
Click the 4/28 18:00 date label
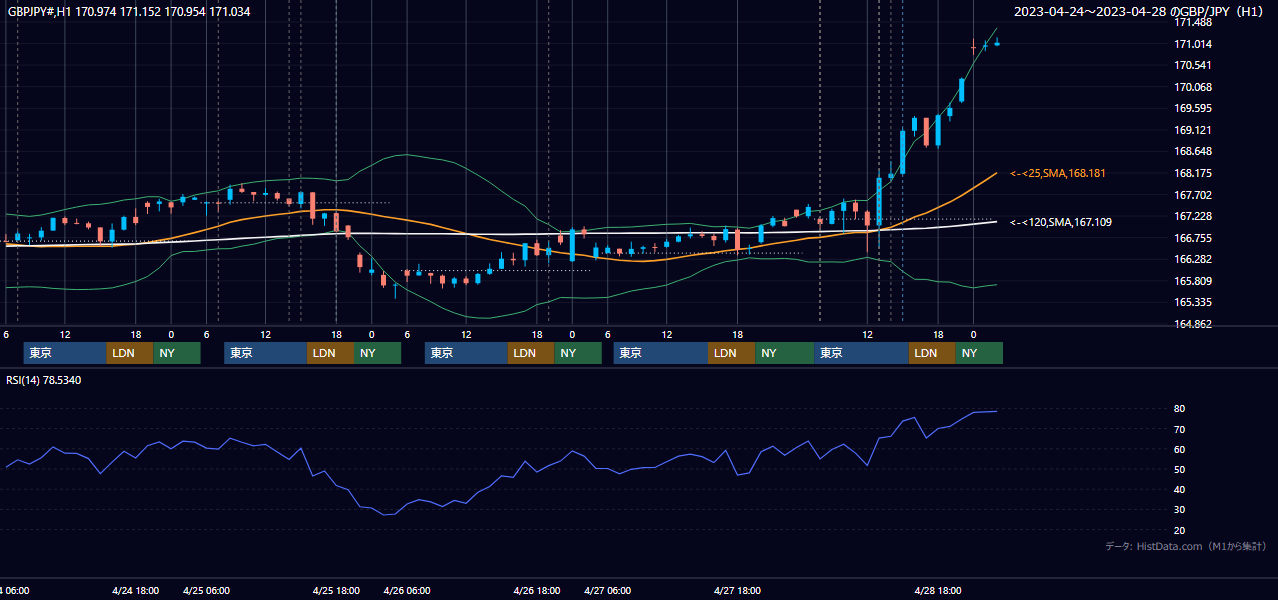[939, 591]
